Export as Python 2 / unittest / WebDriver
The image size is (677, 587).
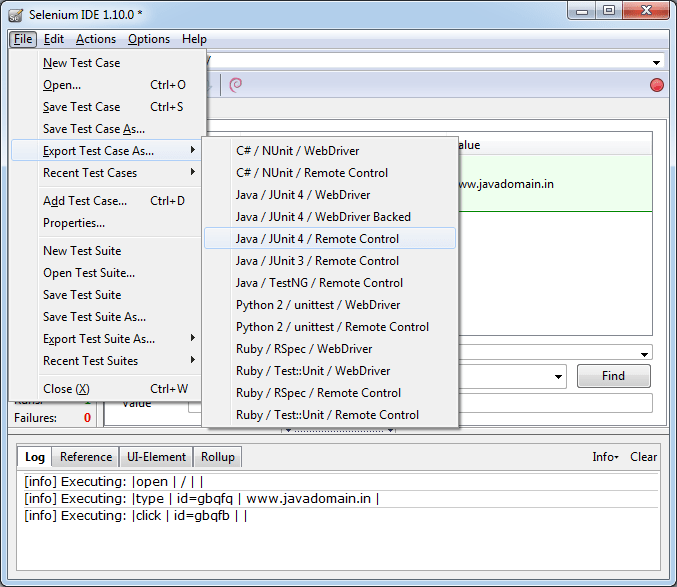330,305
